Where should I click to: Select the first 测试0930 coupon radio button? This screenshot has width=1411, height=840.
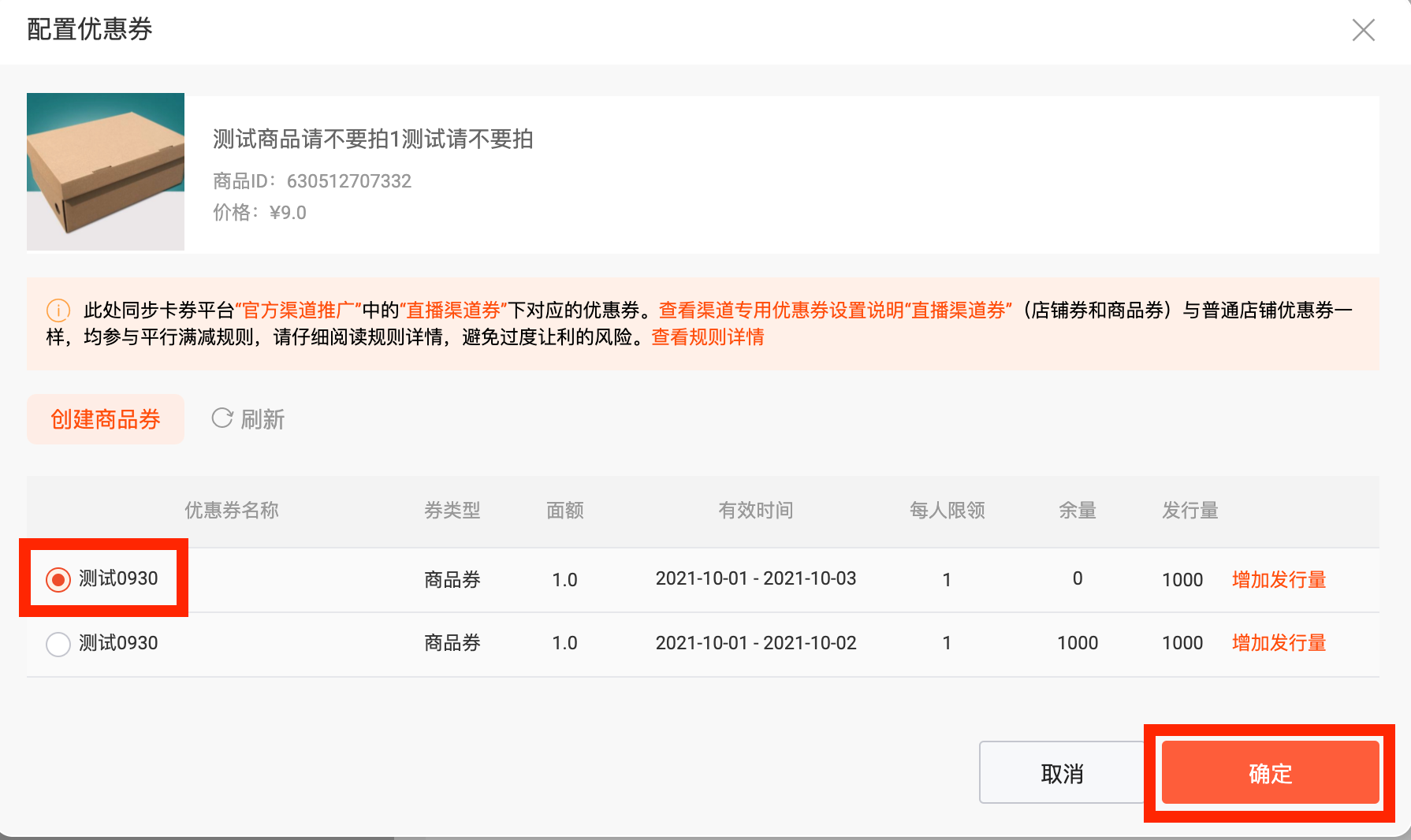pyautogui.click(x=58, y=580)
